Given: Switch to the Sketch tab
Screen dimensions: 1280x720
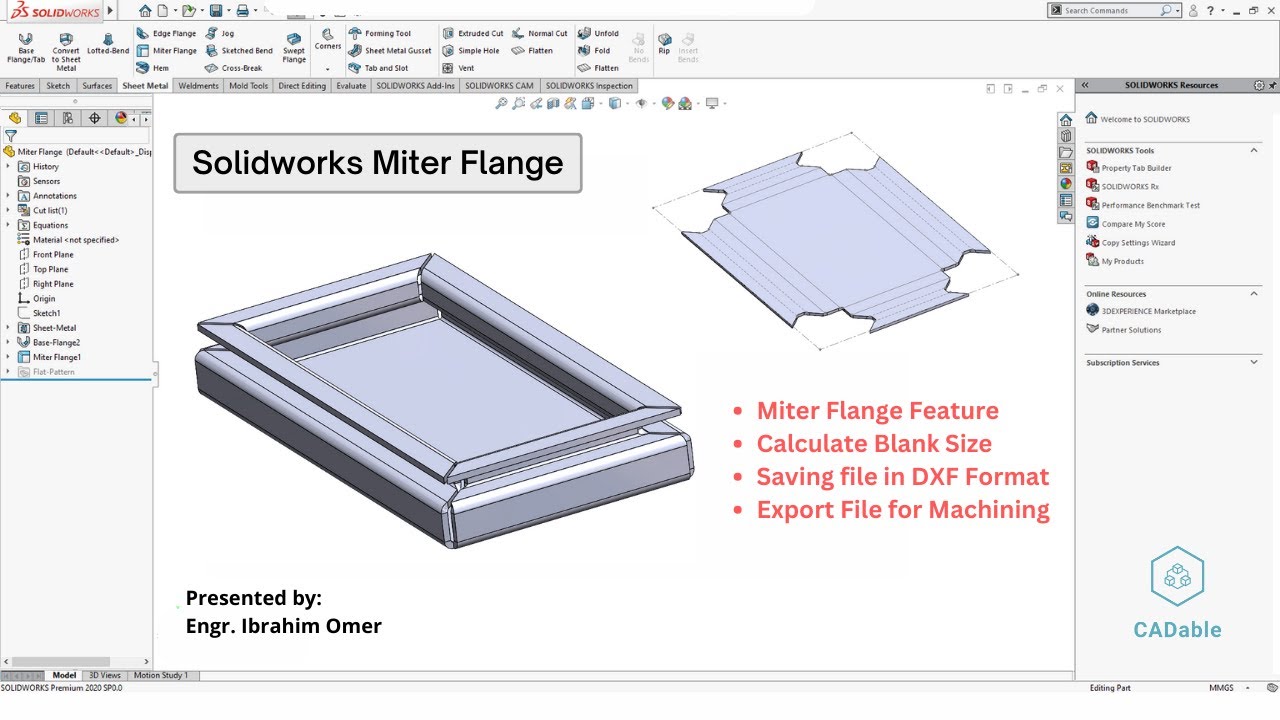Looking at the screenshot, I should (x=58, y=86).
